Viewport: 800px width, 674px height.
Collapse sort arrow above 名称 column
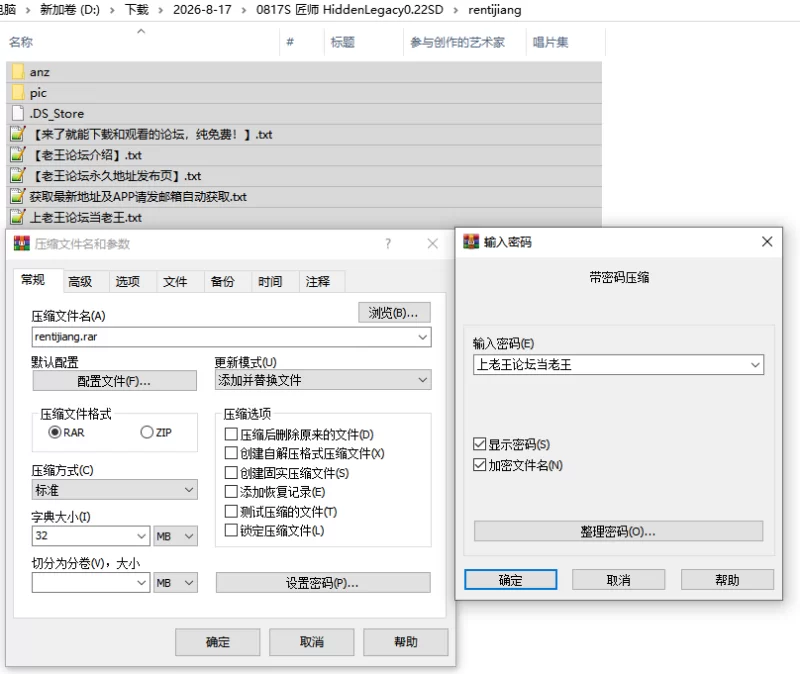[141, 31]
